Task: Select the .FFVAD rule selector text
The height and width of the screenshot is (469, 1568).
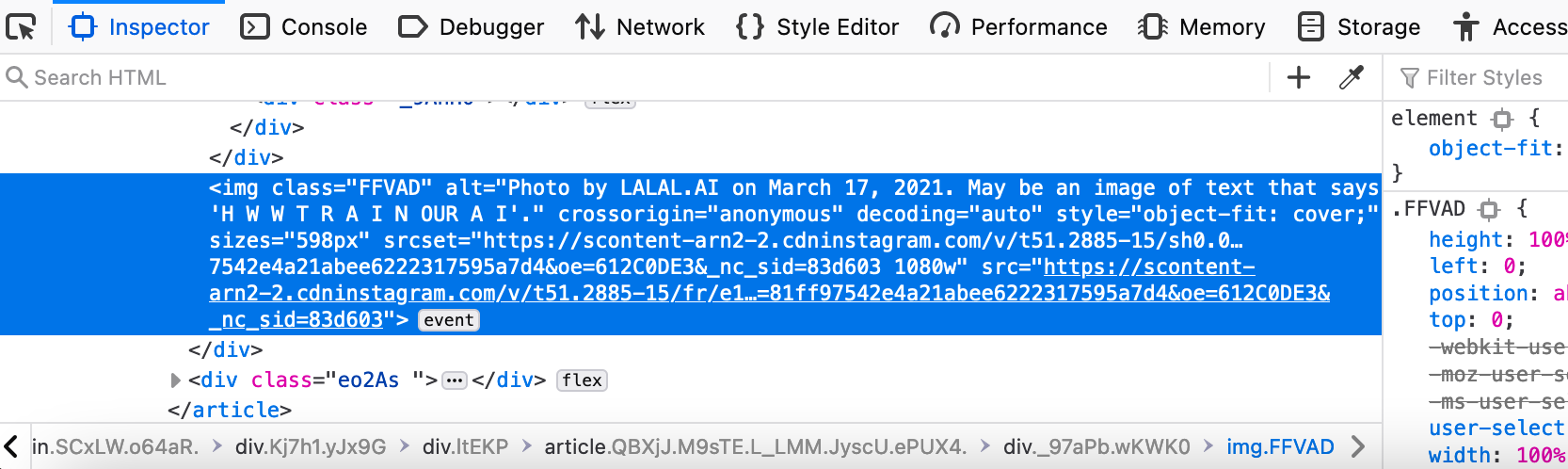Action: (x=1428, y=209)
